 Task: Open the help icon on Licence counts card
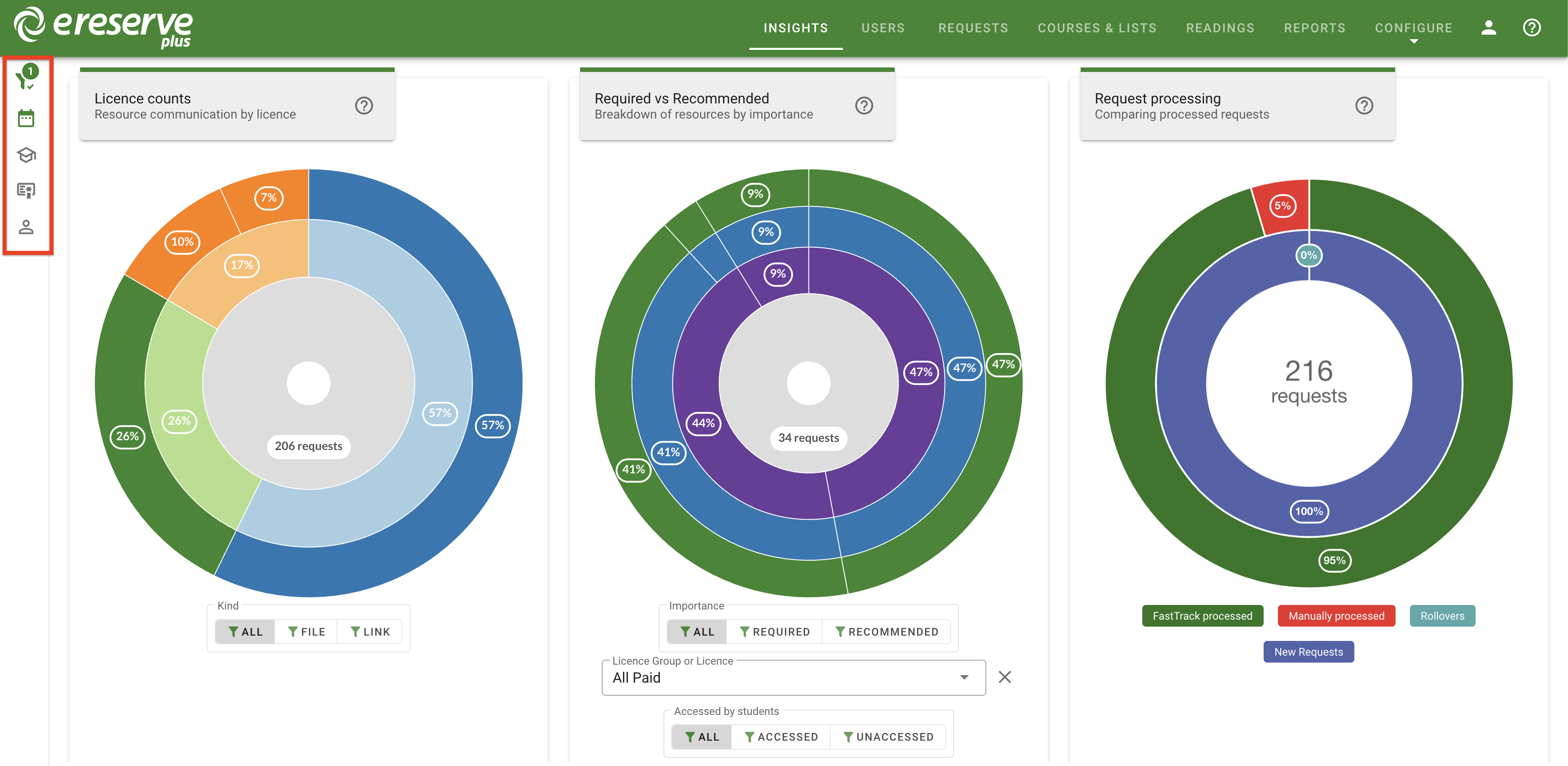coord(363,105)
